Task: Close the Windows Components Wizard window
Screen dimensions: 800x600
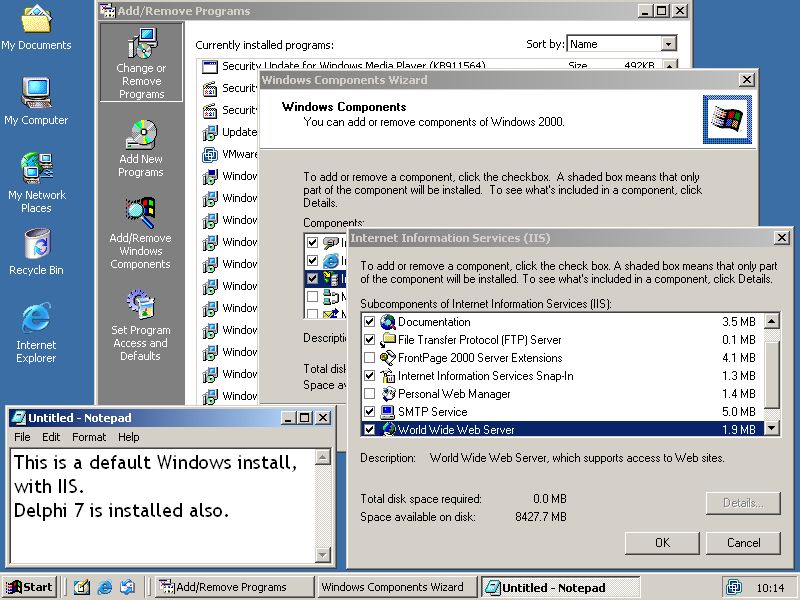Action: coord(746,80)
